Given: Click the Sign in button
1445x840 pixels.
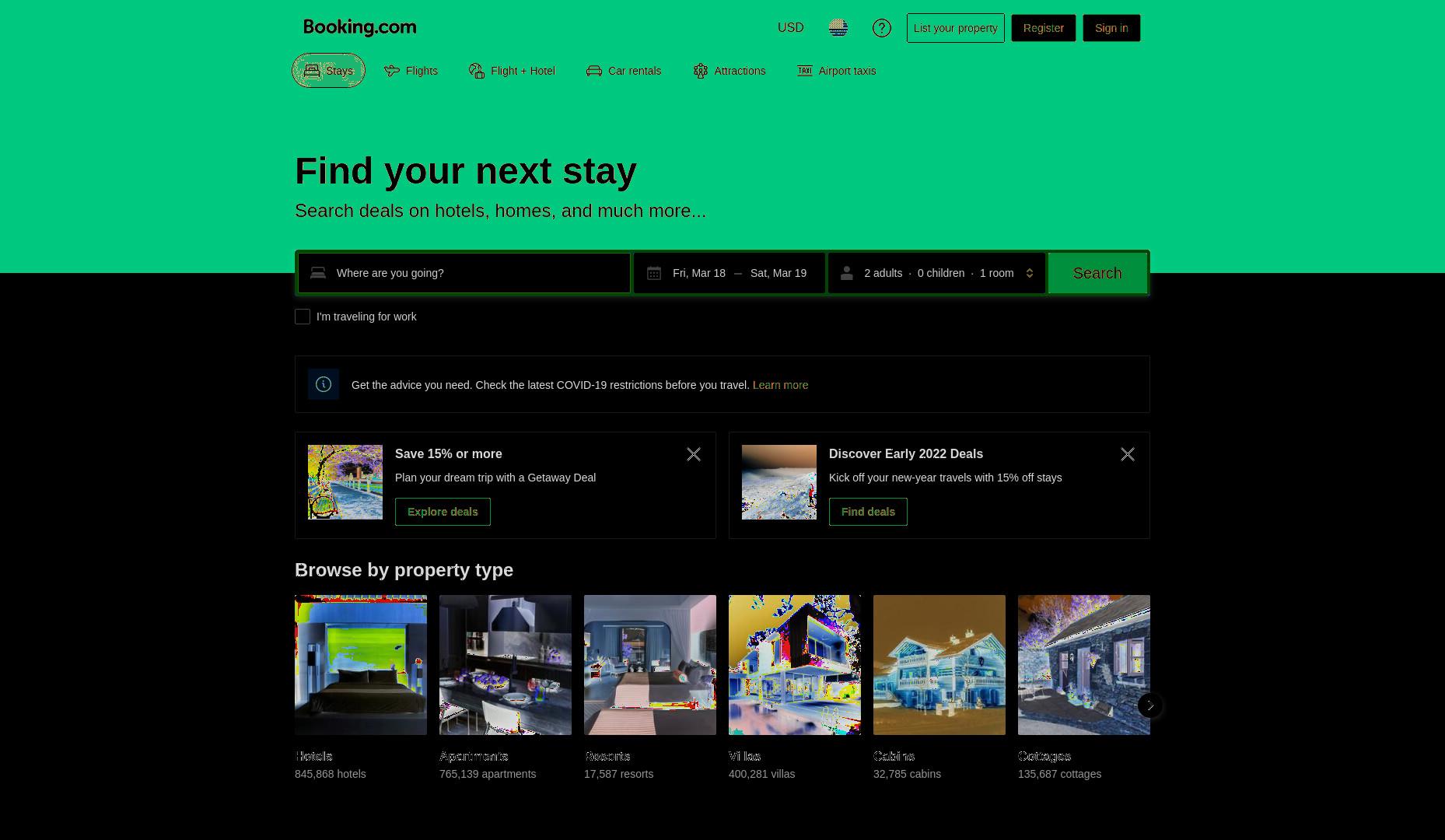Looking at the screenshot, I should (1111, 28).
